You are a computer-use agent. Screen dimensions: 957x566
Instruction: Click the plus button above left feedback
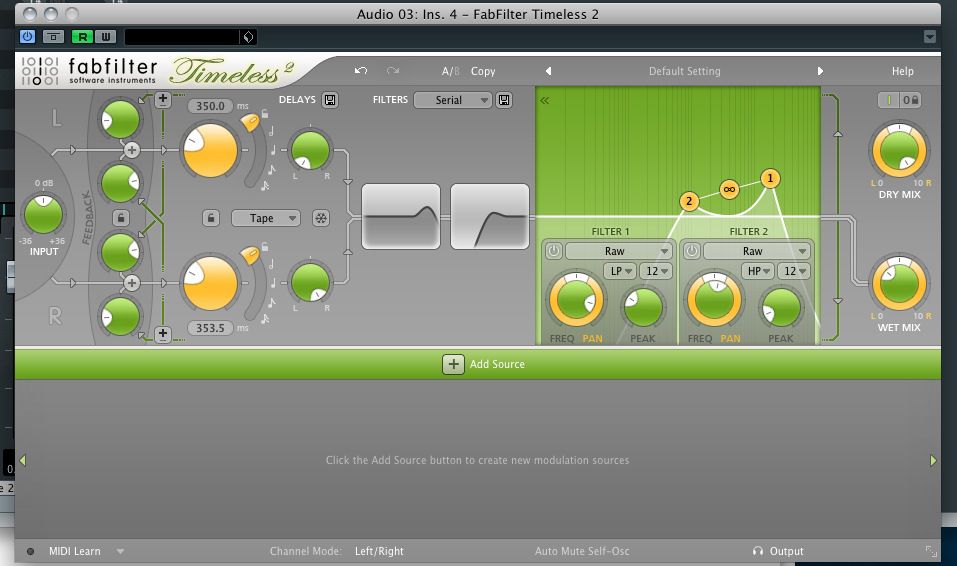pyautogui.click(x=162, y=99)
